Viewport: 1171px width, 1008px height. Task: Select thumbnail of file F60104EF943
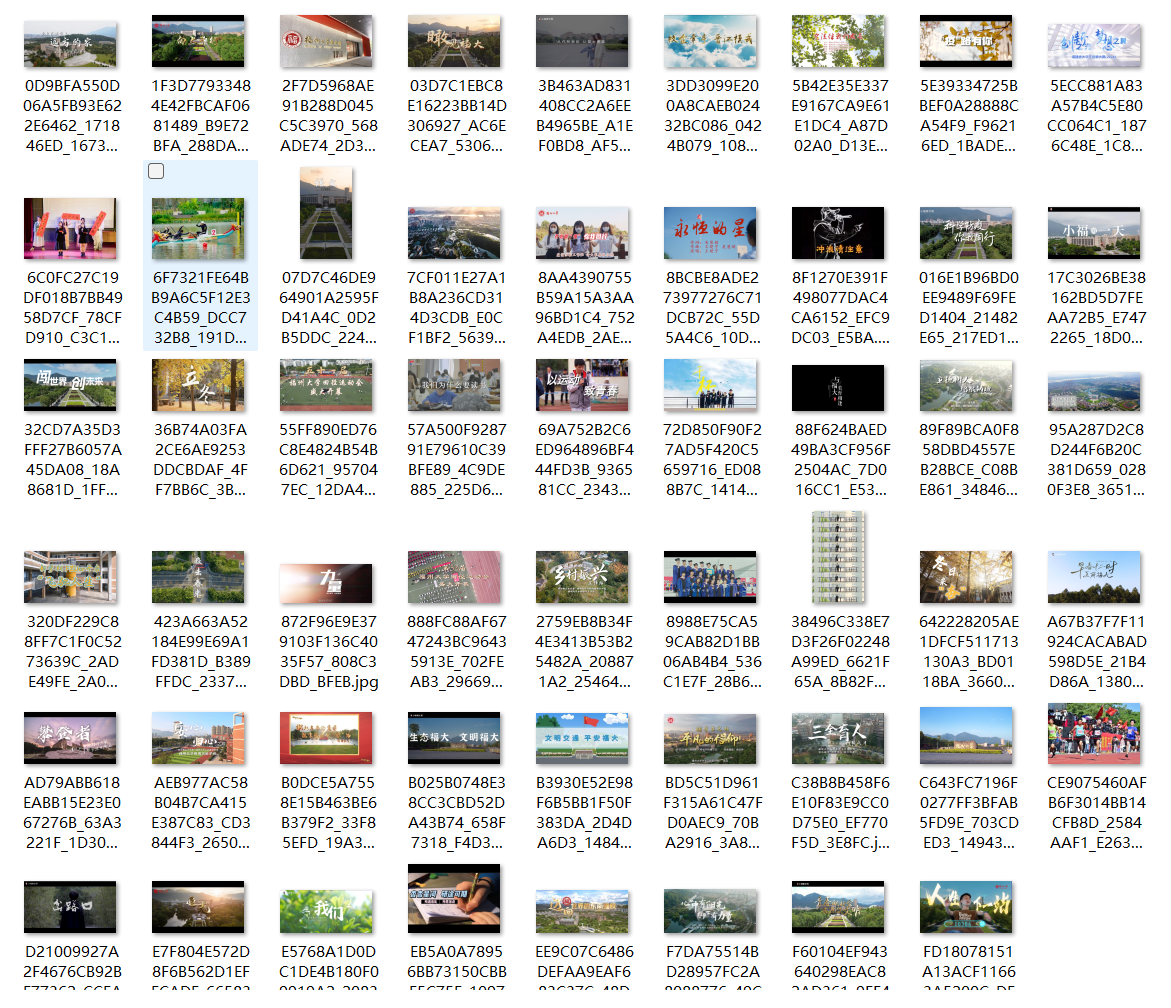click(838, 907)
